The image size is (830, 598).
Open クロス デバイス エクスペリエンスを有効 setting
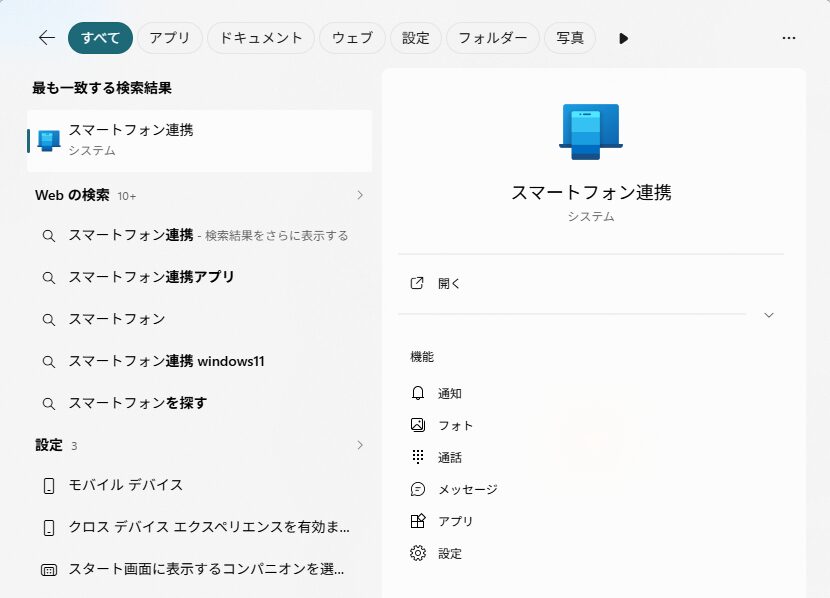(x=200, y=527)
